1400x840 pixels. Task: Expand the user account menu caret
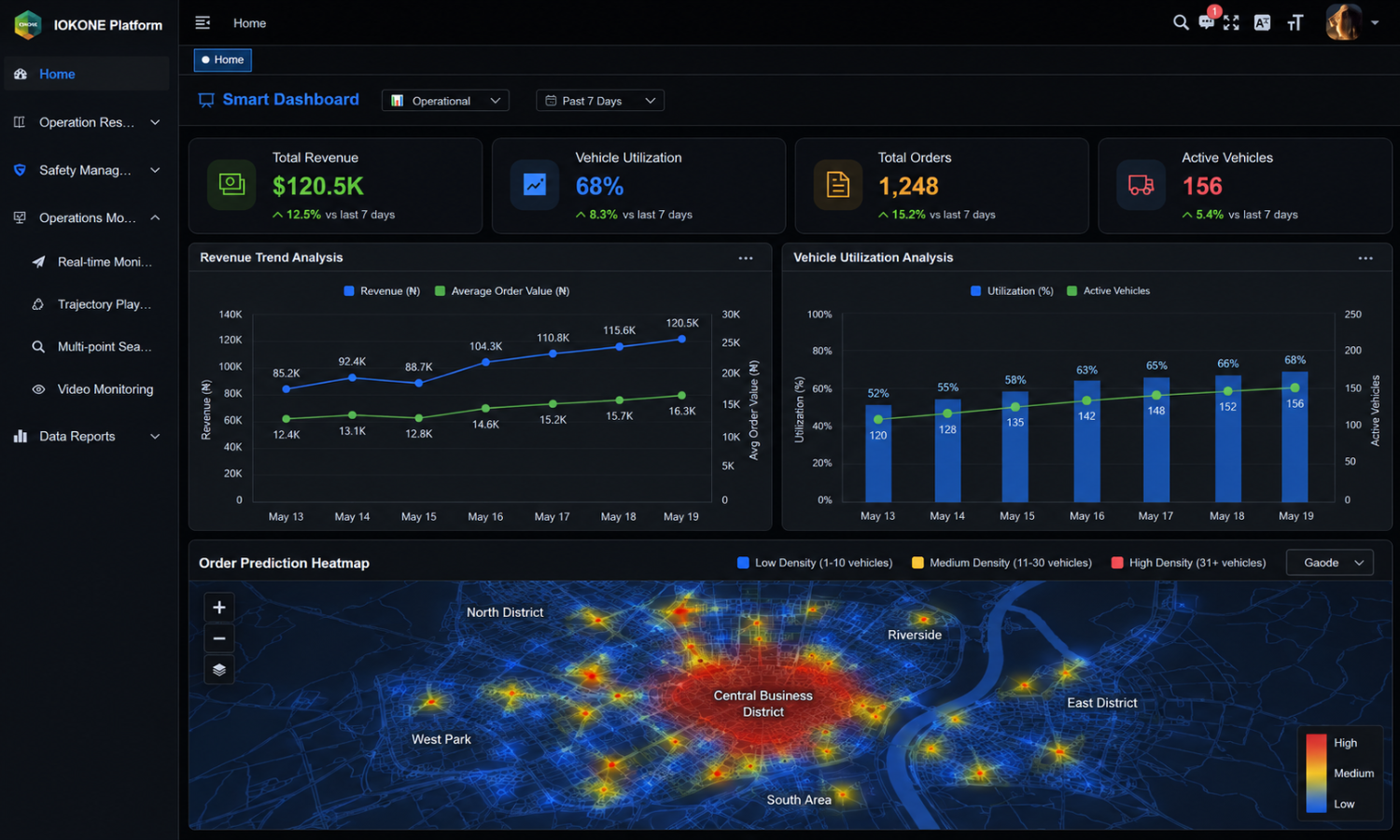[1375, 22]
